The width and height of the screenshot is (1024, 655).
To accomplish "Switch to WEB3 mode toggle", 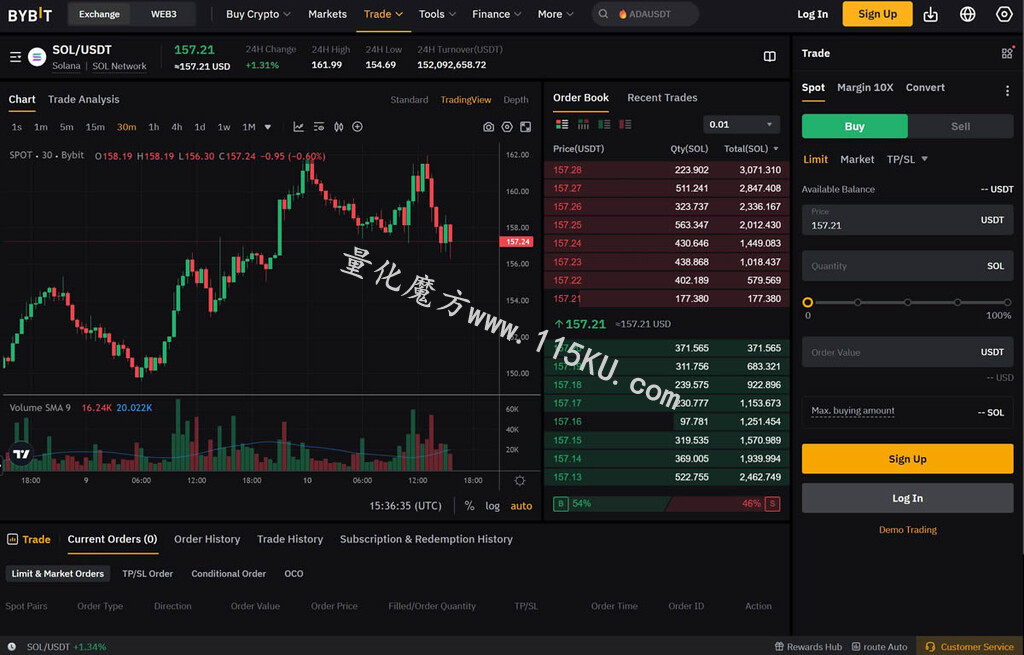I will tap(163, 14).
